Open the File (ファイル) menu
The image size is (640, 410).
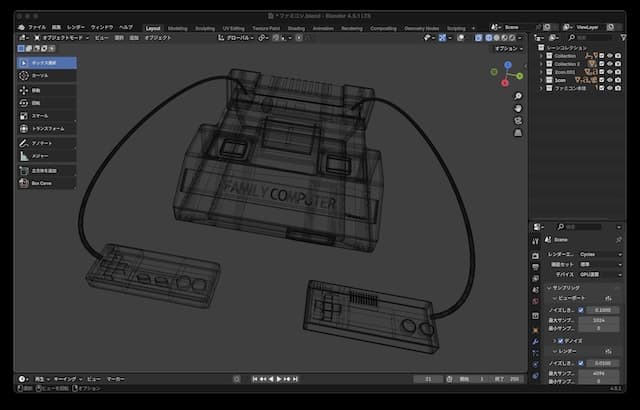pyautogui.click(x=37, y=27)
